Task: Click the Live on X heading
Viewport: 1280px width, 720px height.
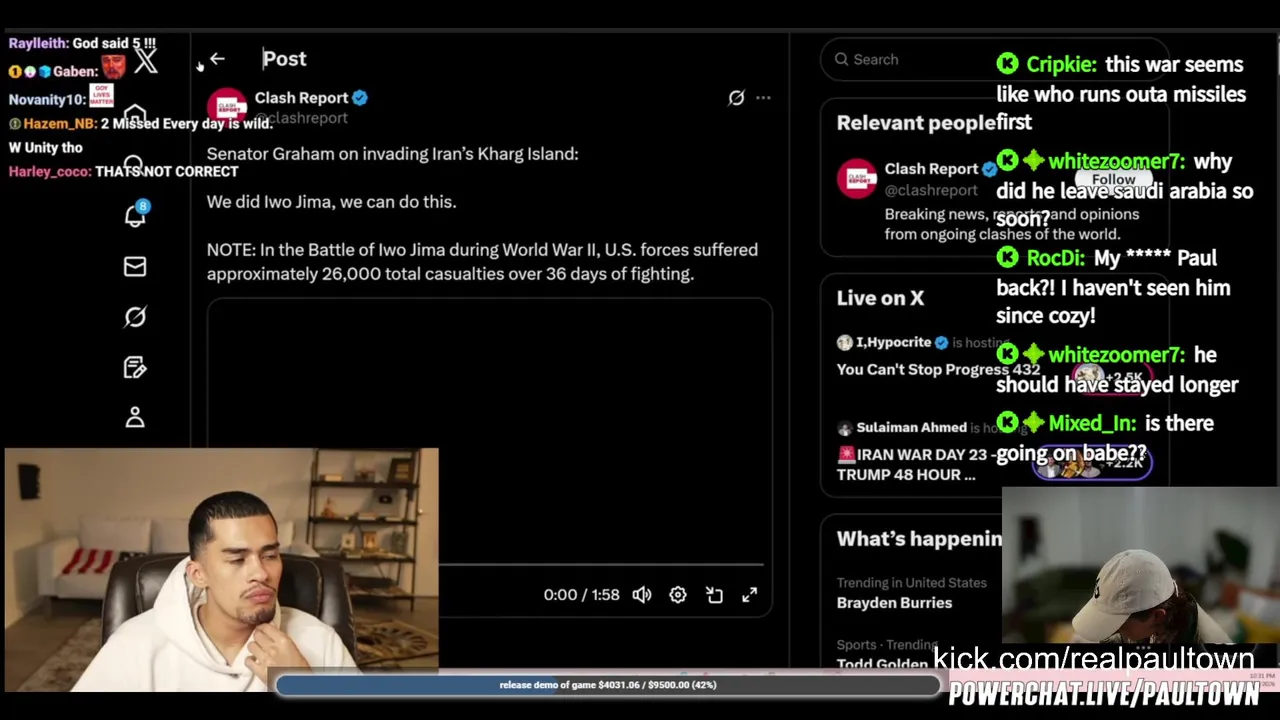Action: click(880, 298)
